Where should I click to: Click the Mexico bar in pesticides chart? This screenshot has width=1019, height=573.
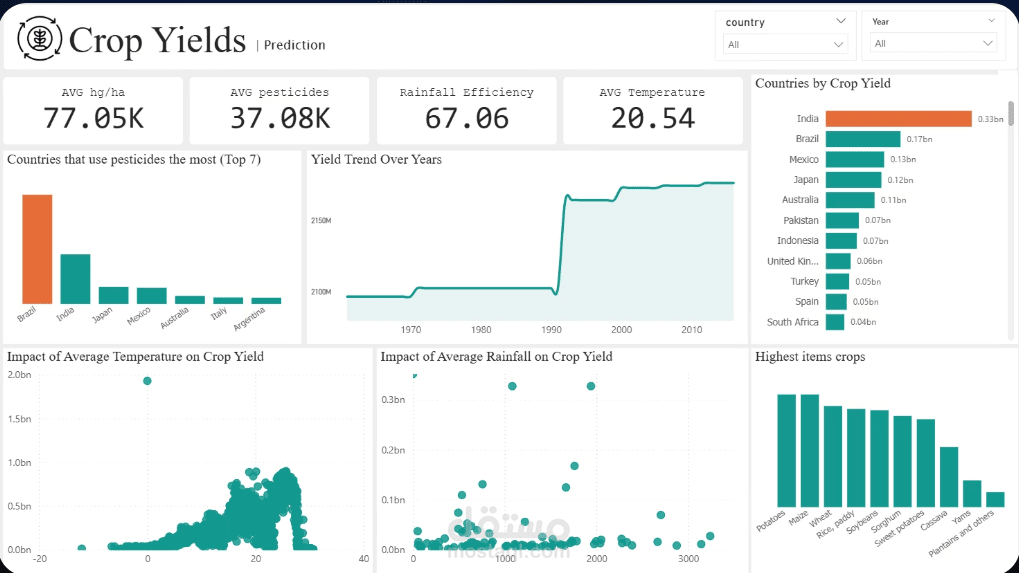[151, 296]
